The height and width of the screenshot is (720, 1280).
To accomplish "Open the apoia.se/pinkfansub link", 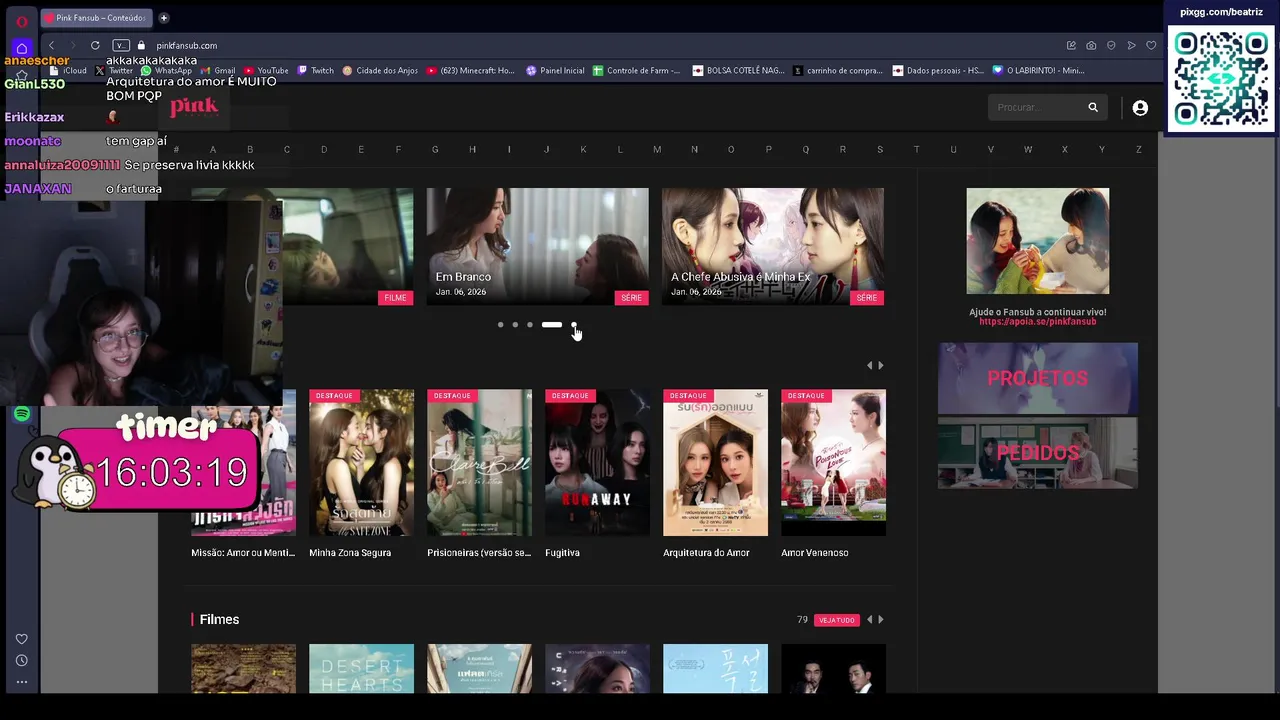I will click(x=1038, y=322).
